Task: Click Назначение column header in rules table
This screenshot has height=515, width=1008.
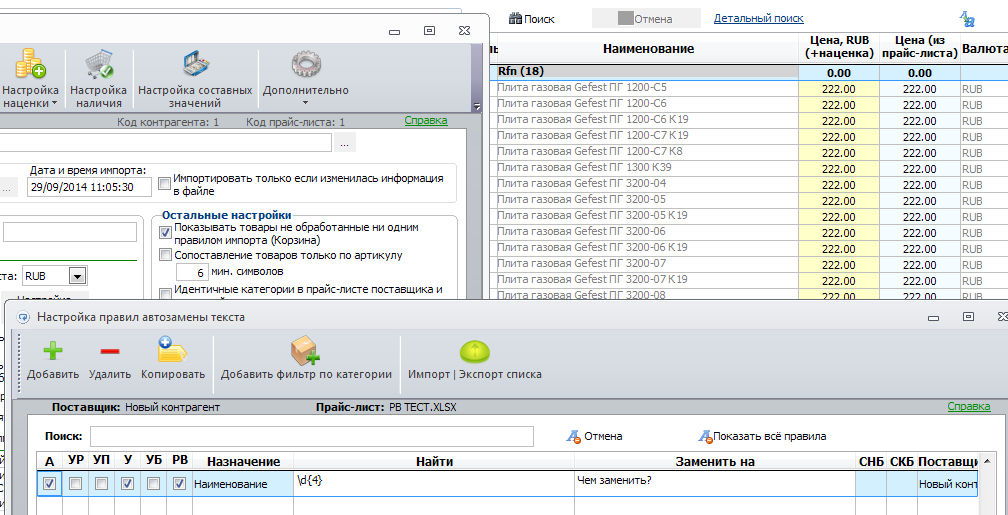Action: [x=243, y=462]
